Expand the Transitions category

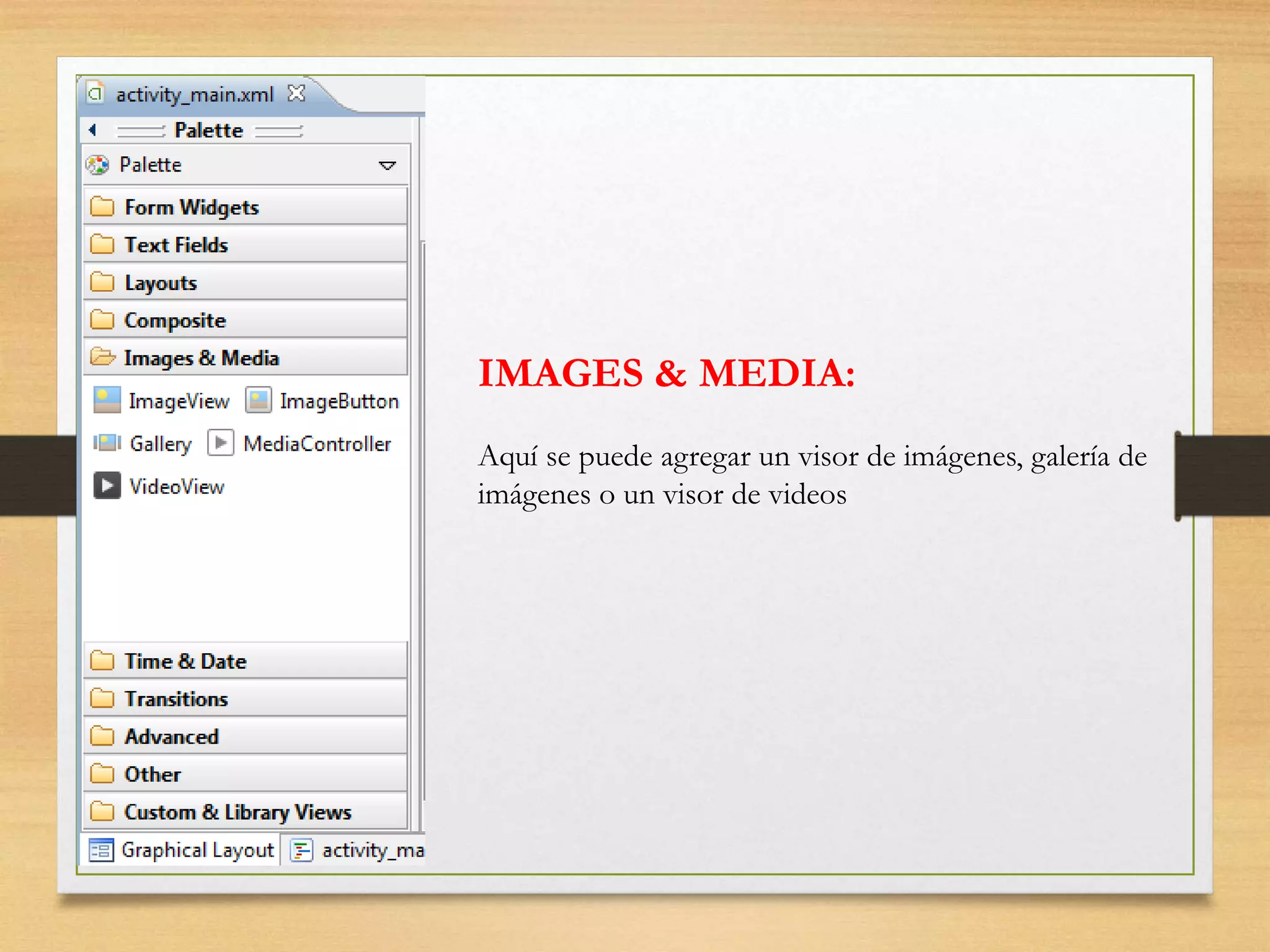[x=245, y=699]
